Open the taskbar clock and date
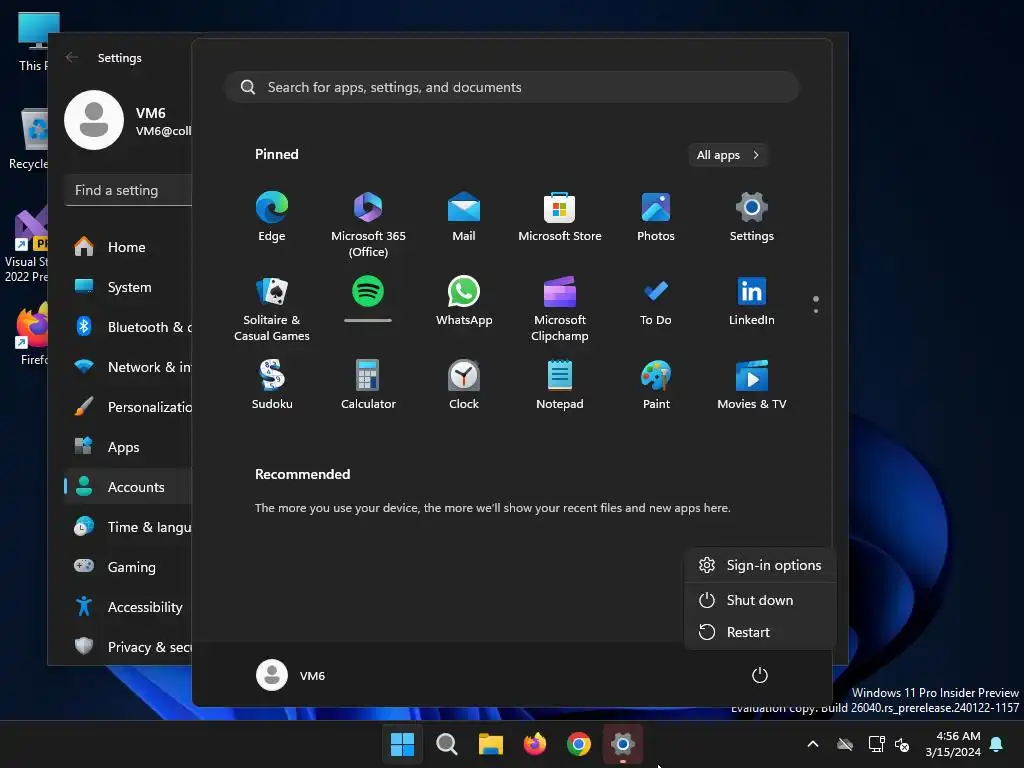The image size is (1024, 768). pos(953,744)
